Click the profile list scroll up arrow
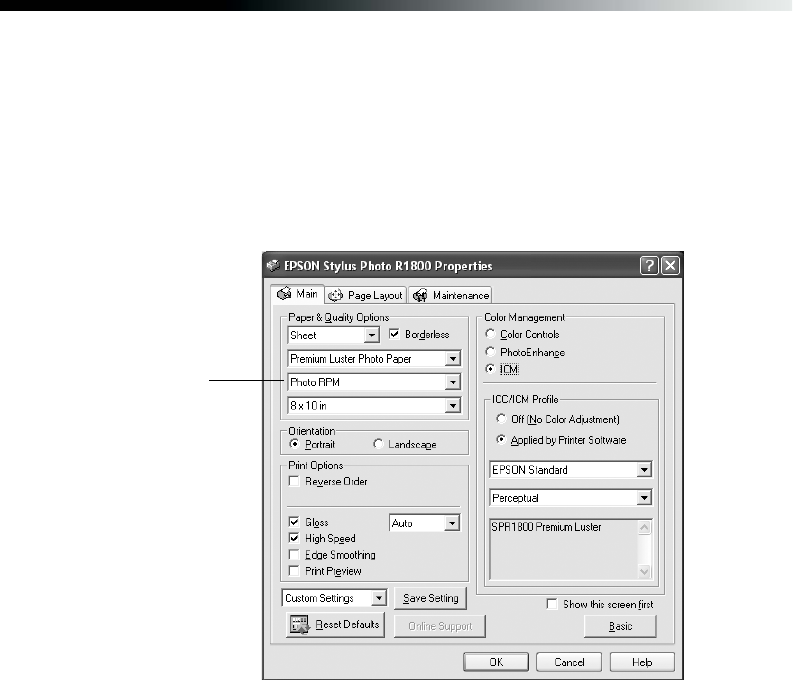 [x=644, y=527]
